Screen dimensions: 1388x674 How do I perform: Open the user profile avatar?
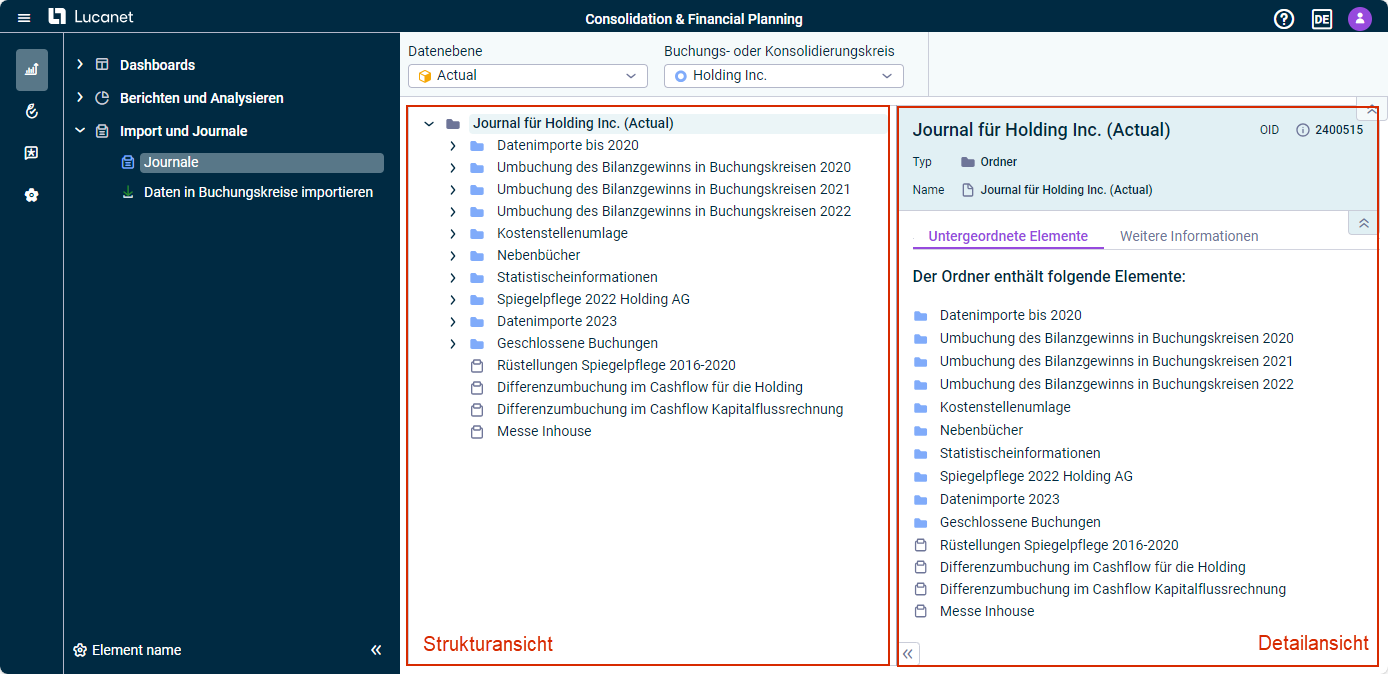pos(1359,19)
